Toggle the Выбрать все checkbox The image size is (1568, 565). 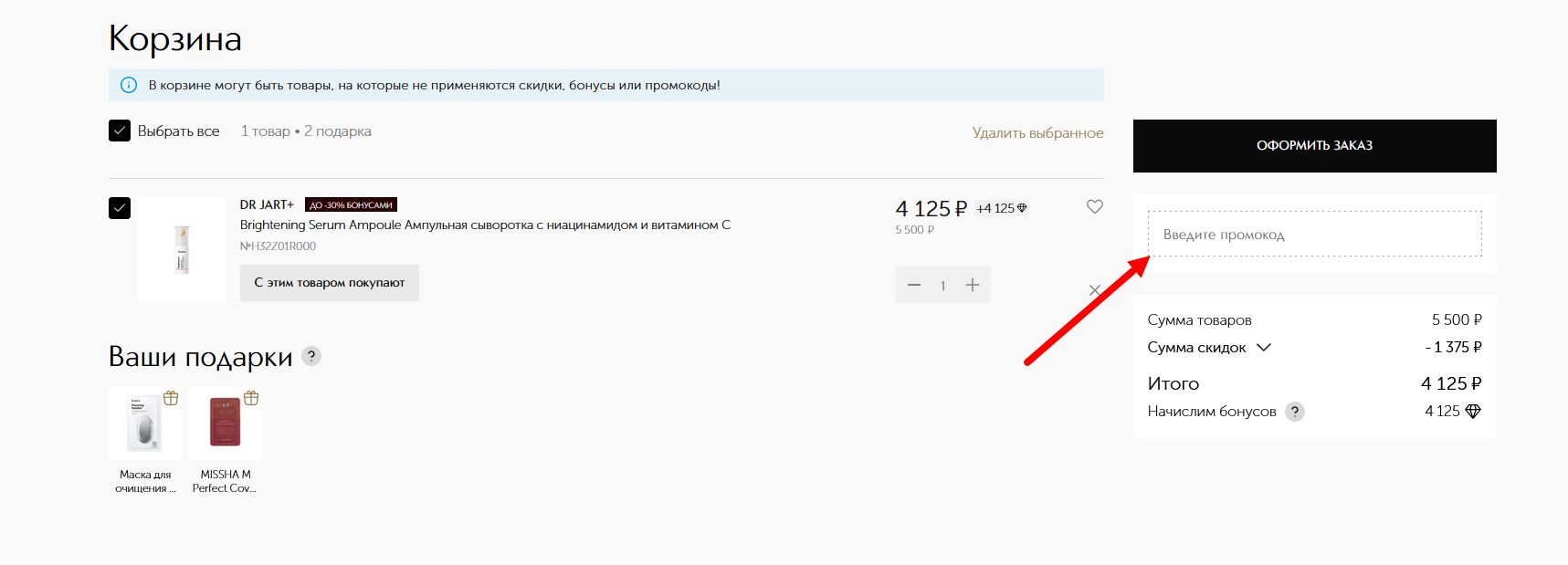(120, 131)
